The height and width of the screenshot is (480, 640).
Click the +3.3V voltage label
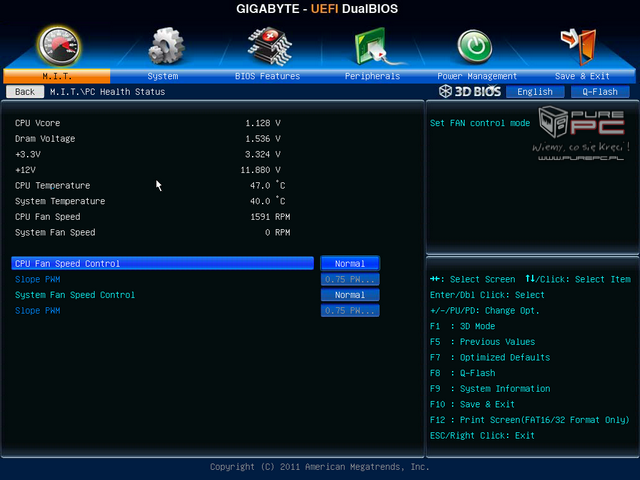click(x=28, y=154)
